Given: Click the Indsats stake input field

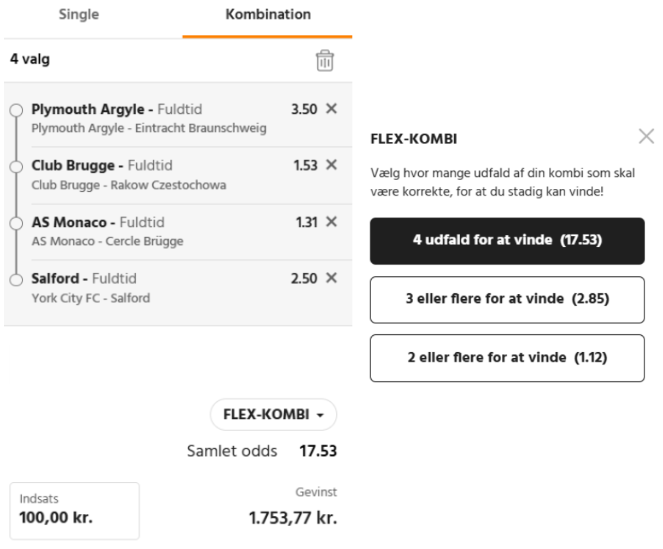Looking at the screenshot, I should [x=75, y=510].
